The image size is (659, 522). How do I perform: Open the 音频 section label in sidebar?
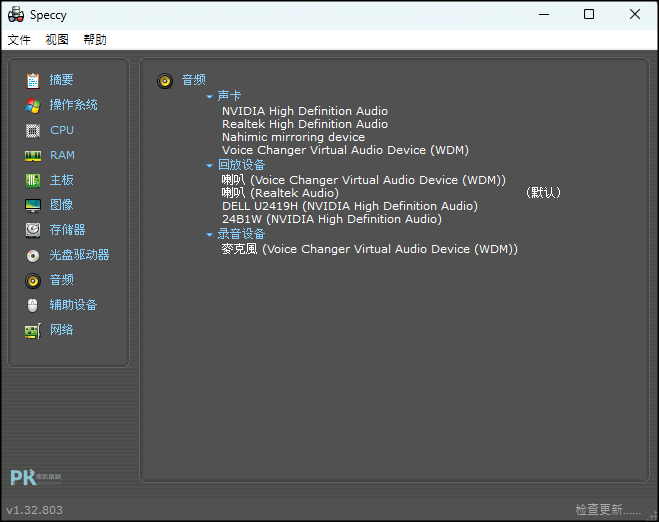61,279
